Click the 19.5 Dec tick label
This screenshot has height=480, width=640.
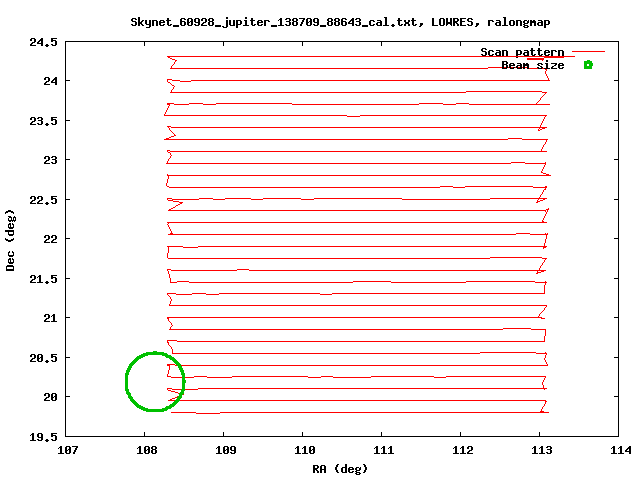(x=43, y=437)
